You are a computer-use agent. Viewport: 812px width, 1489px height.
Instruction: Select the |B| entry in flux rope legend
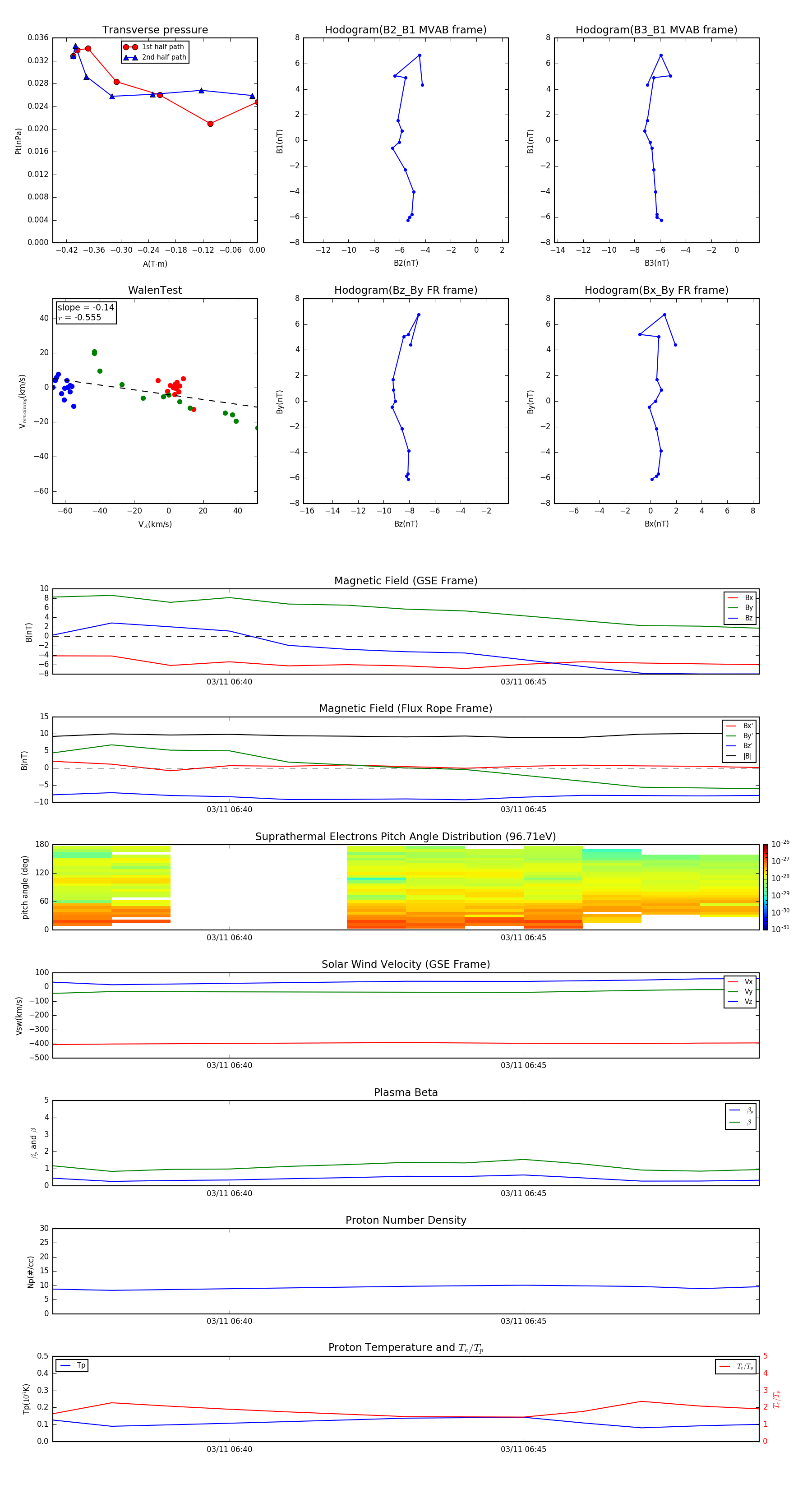tap(739, 756)
